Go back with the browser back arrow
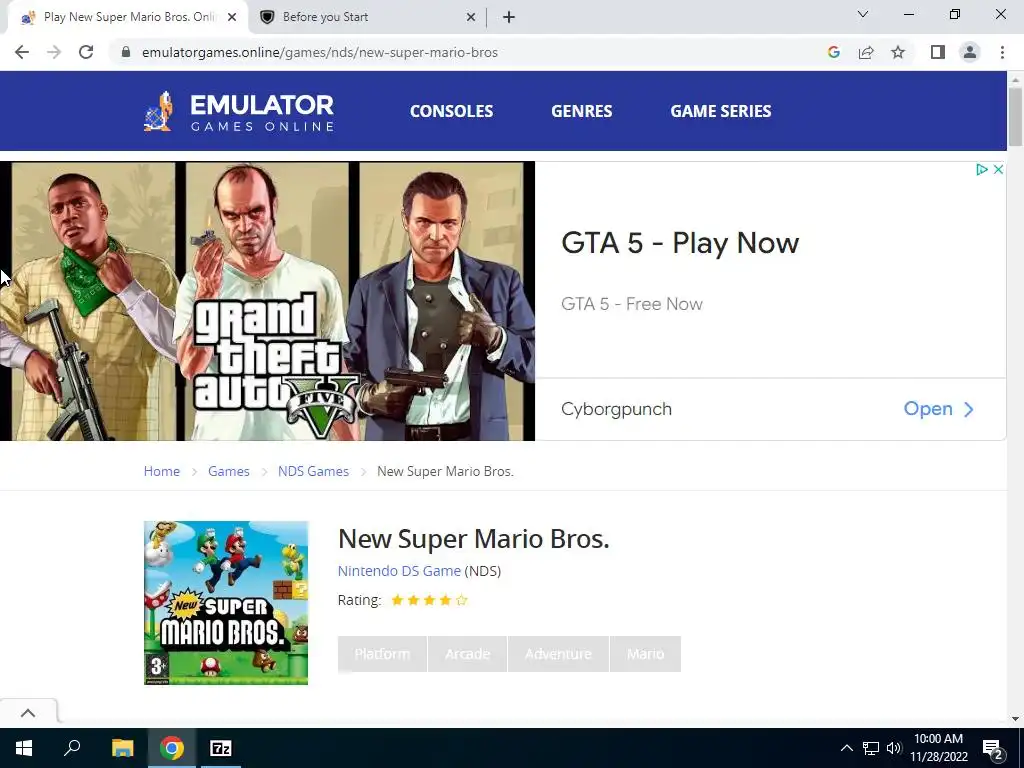1024x768 pixels. (x=22, y=52)
